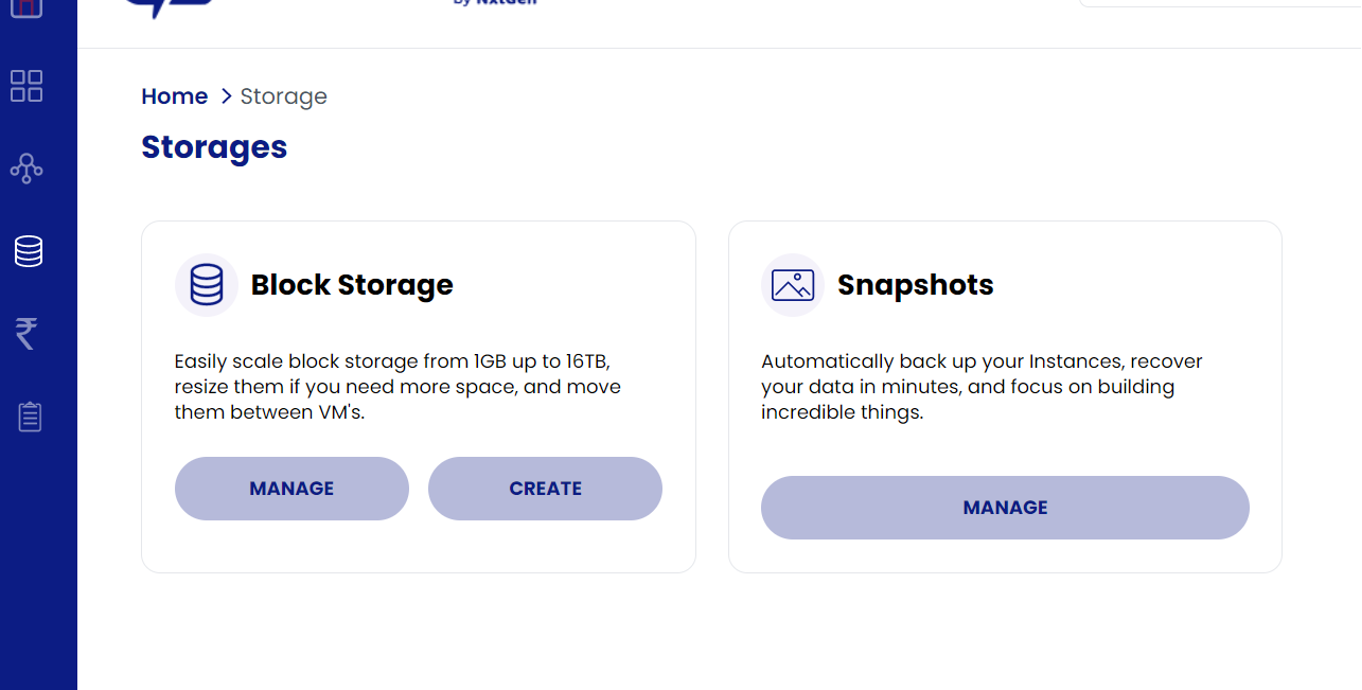Open the dashboard grid icon in sidebar
Image resolution: width=1362 pixels, height=690 pixels.
point(27,86)
